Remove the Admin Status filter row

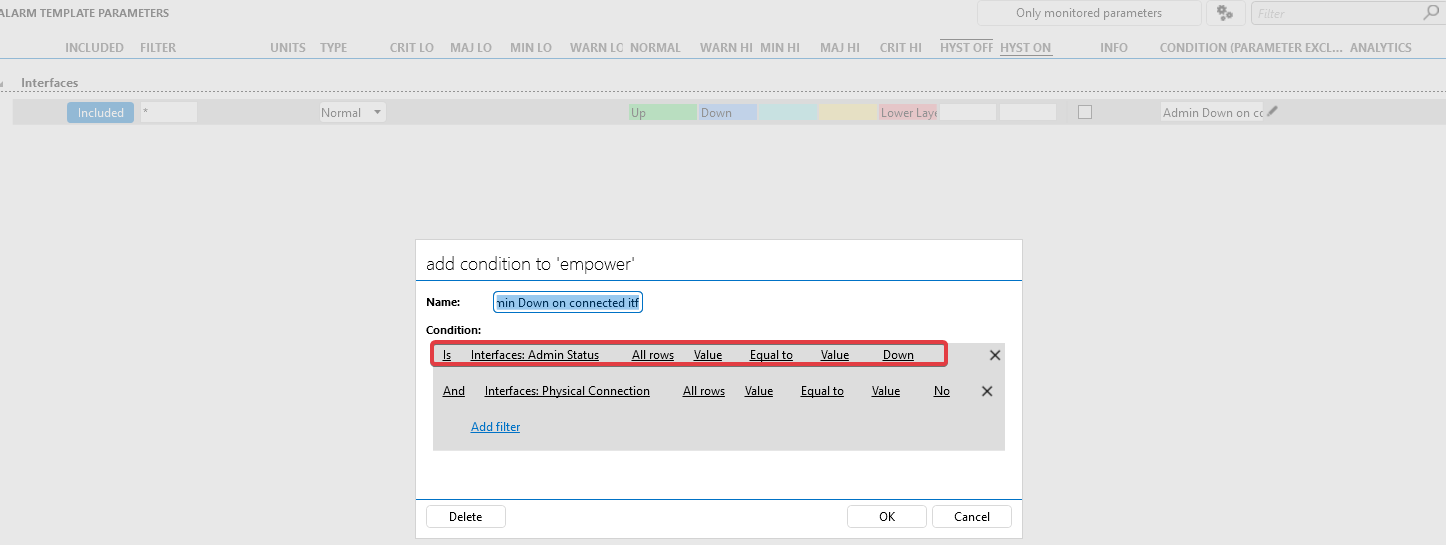click(x=994, y=355)
